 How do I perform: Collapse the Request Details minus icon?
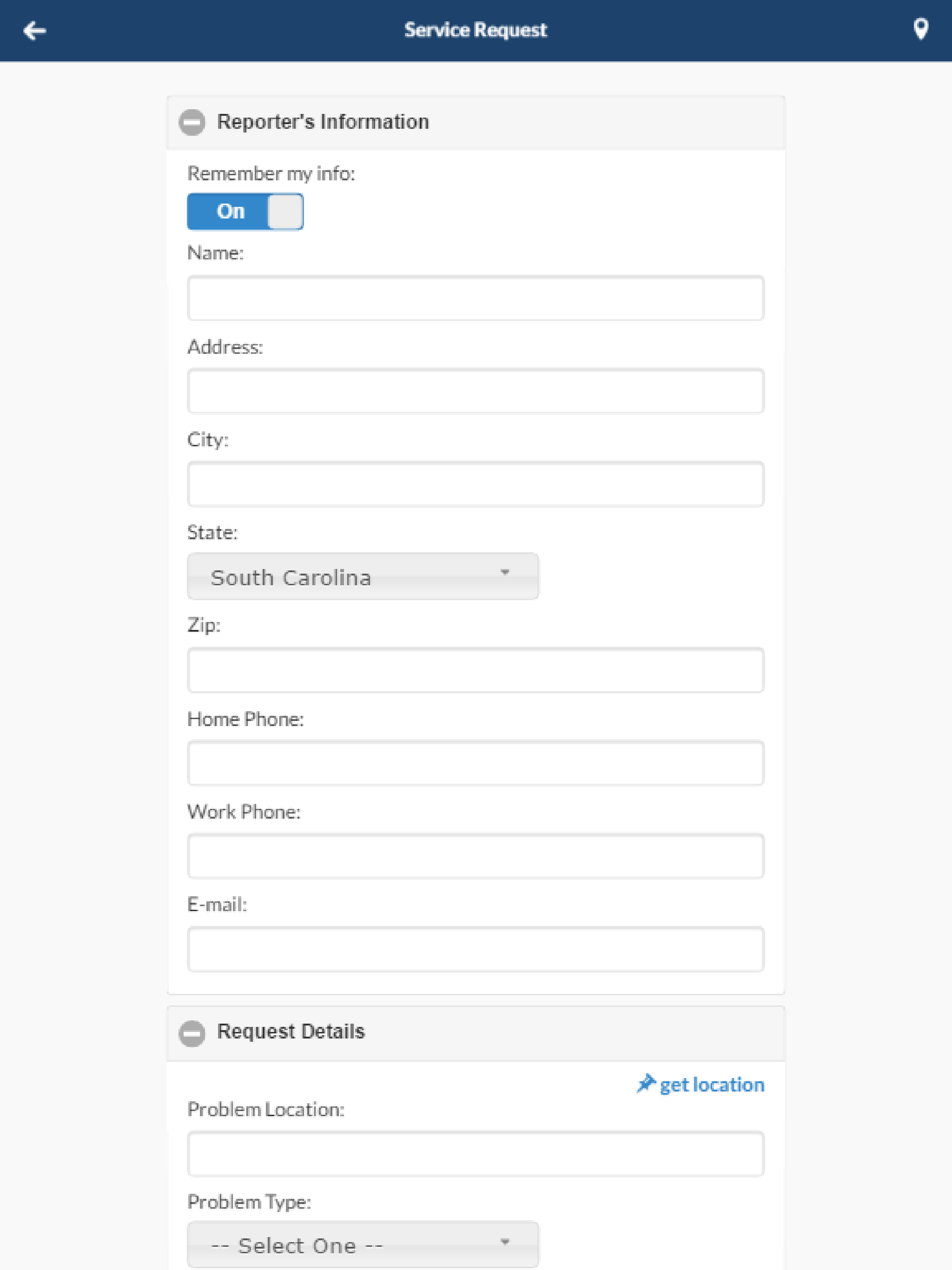192,1033
